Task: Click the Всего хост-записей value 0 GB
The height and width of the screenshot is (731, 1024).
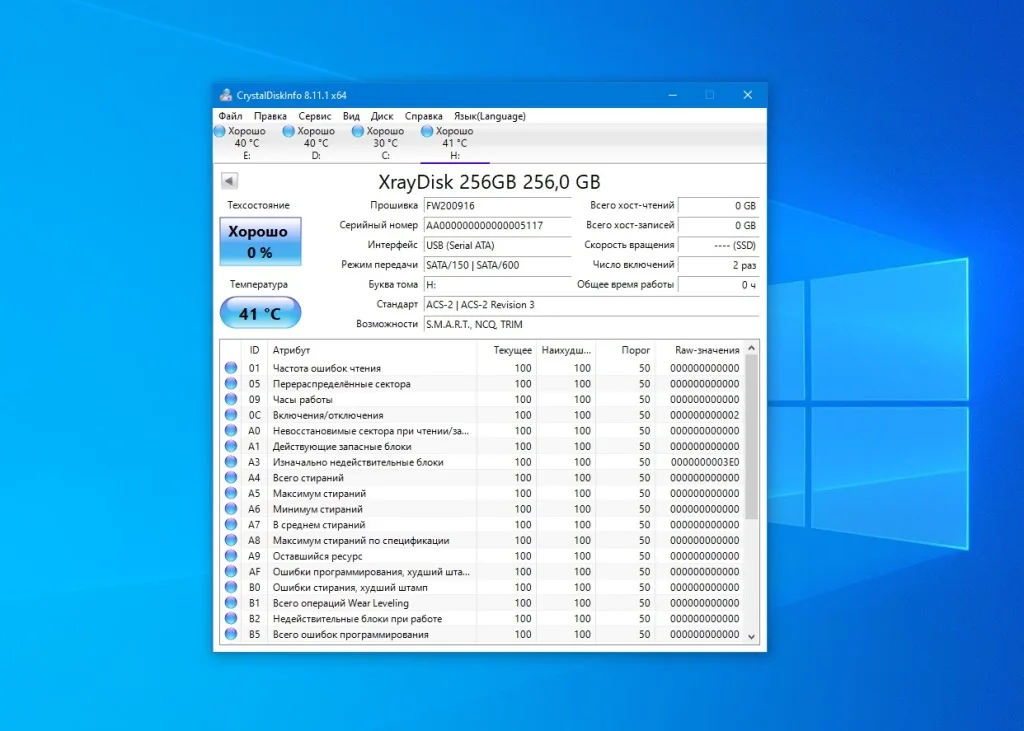Action: pyautogui.click(x=718, y=225)
